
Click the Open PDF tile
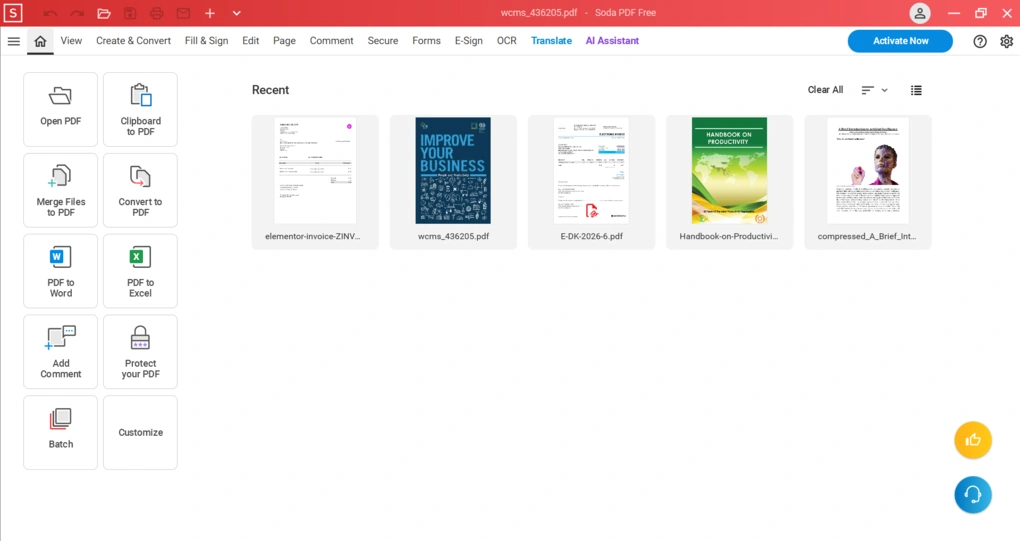(x=60, y=109)
